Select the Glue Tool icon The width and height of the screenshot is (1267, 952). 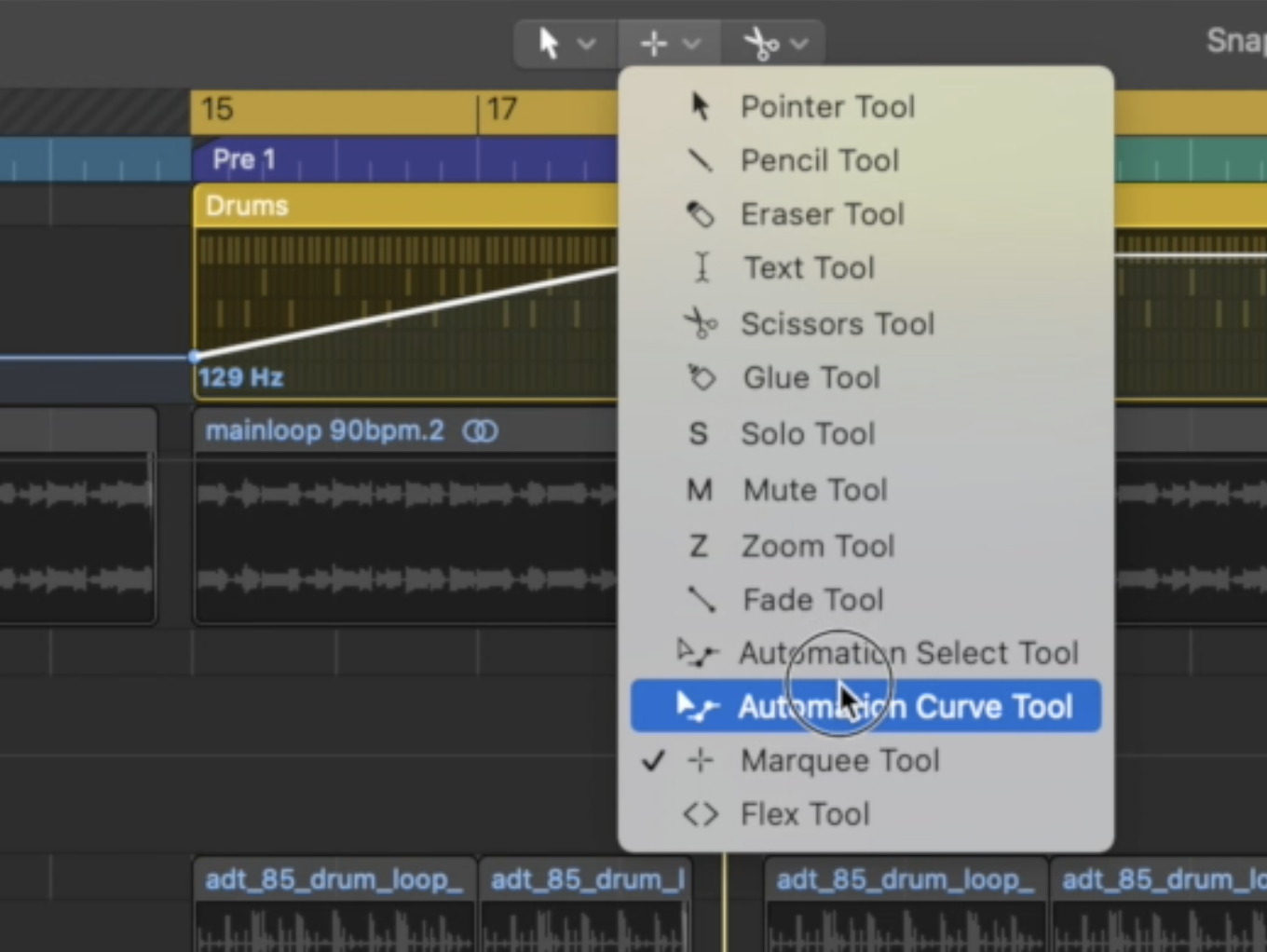[x=700, y=378]
